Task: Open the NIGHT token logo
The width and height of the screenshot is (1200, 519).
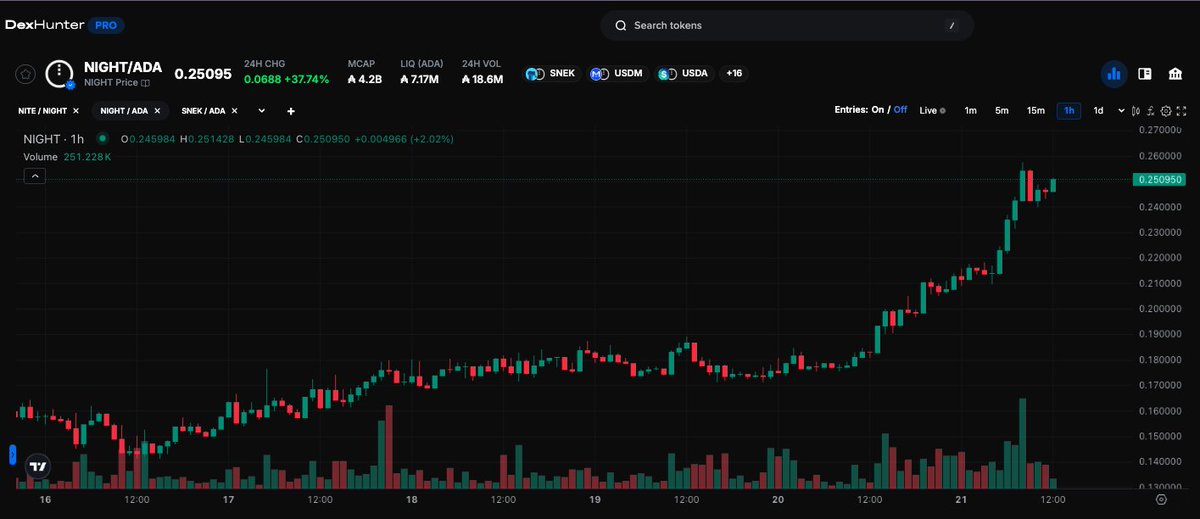Action: pos(60,74)
